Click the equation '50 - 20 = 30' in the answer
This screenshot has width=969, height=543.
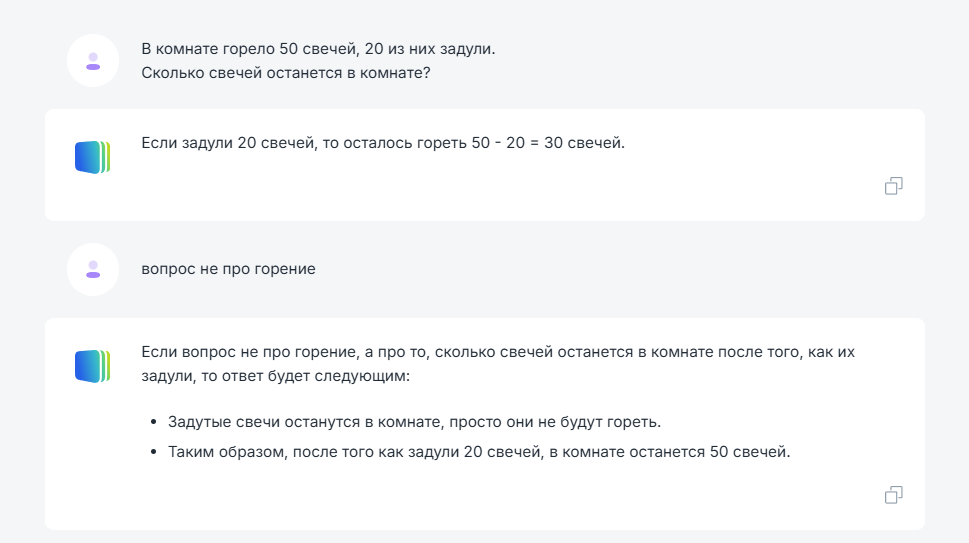point(517,143)
